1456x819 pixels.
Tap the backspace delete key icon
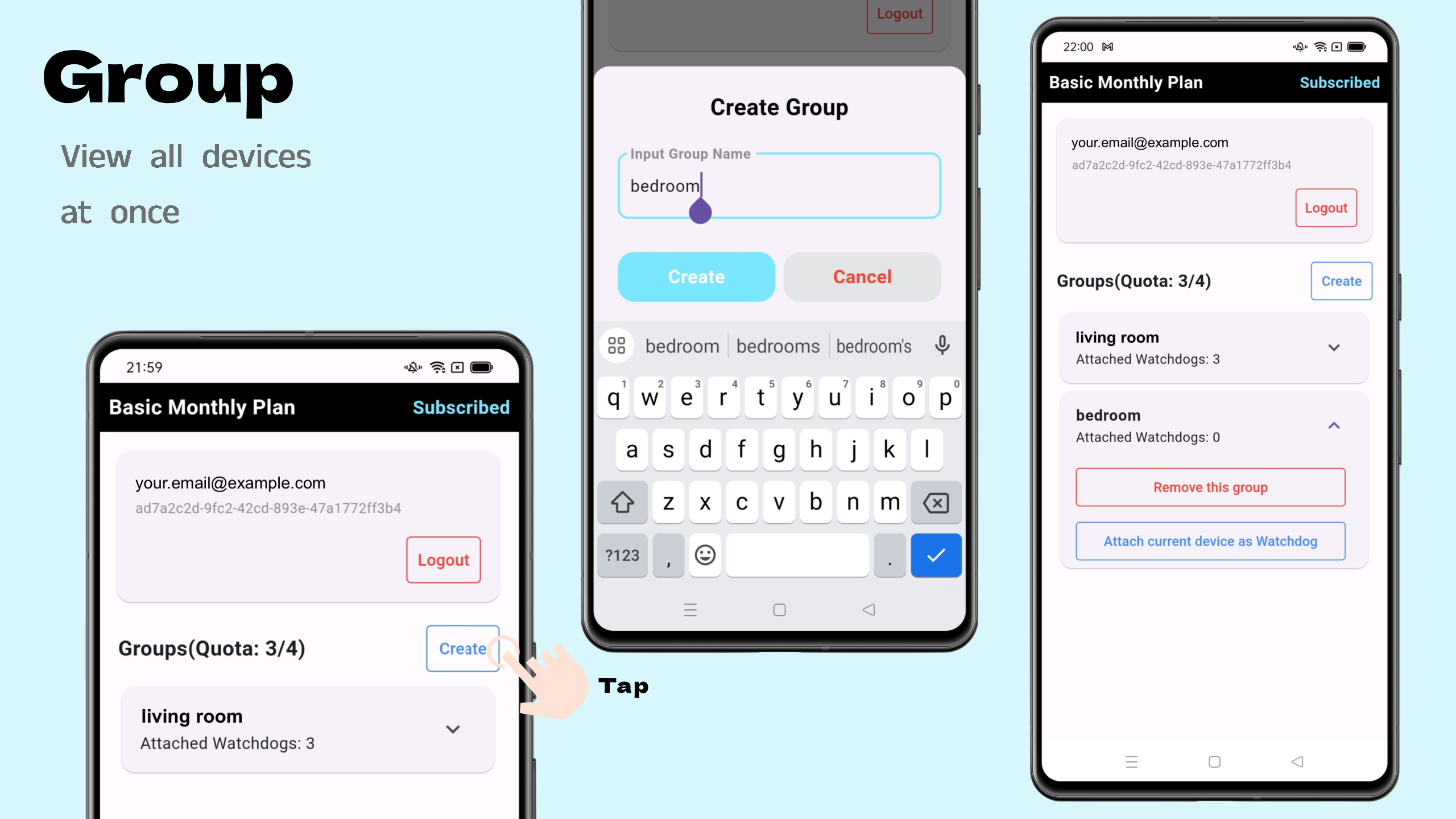(x=935, y=503)
